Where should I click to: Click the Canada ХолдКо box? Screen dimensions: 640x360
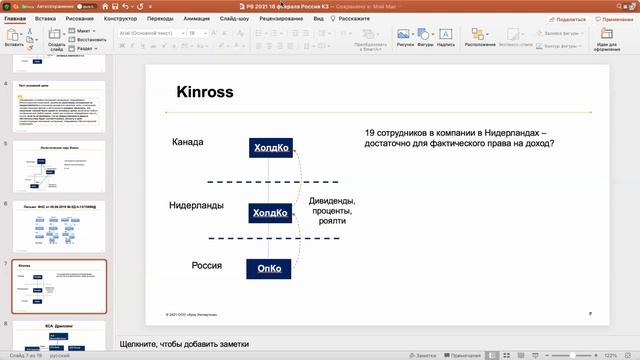[x=271, y=148]
